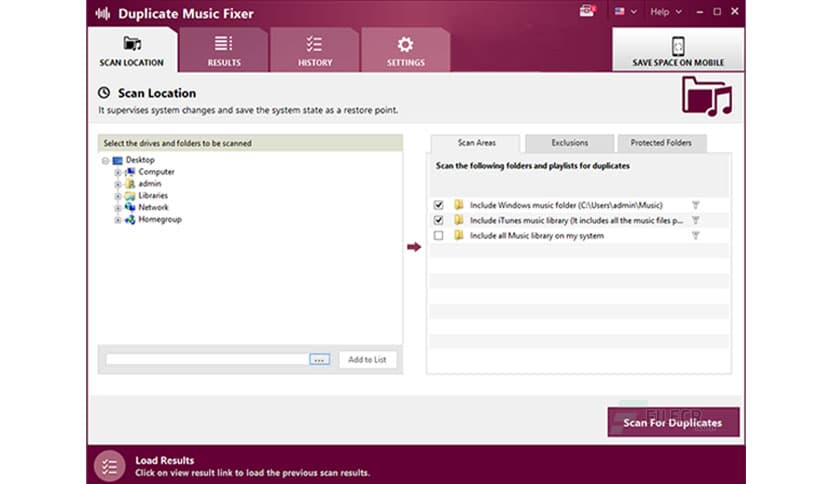Click the folder path input field
The width and height of the screenshot is (836, 484).
tap(207, 359)
